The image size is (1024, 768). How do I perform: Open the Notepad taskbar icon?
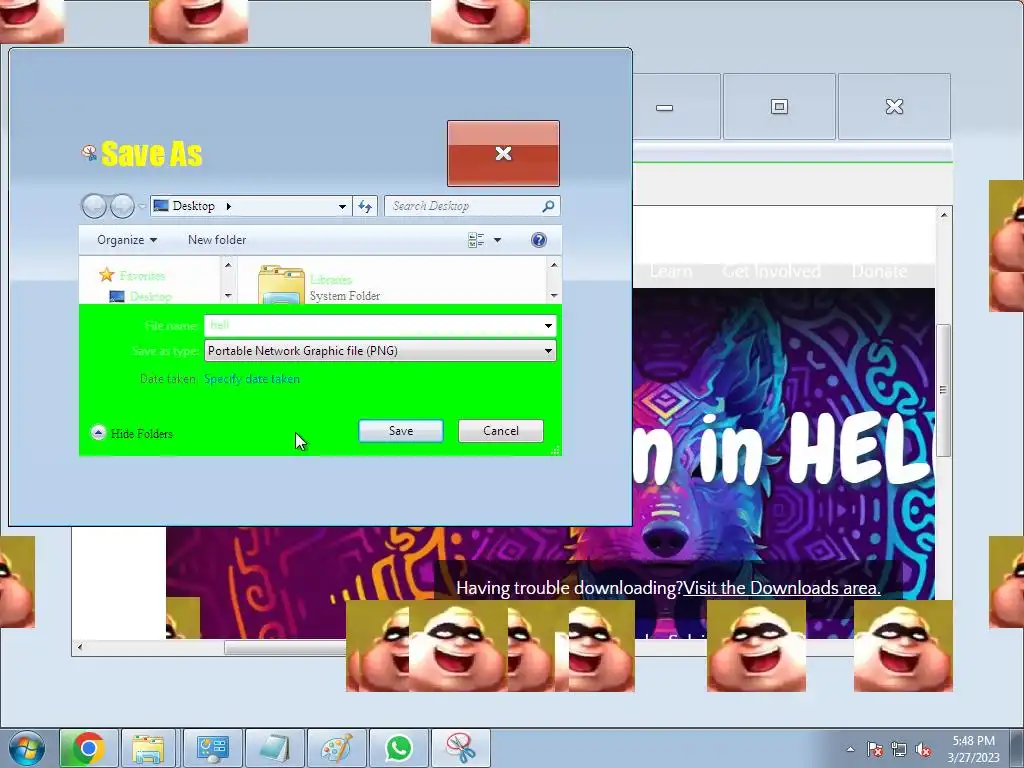274,748
